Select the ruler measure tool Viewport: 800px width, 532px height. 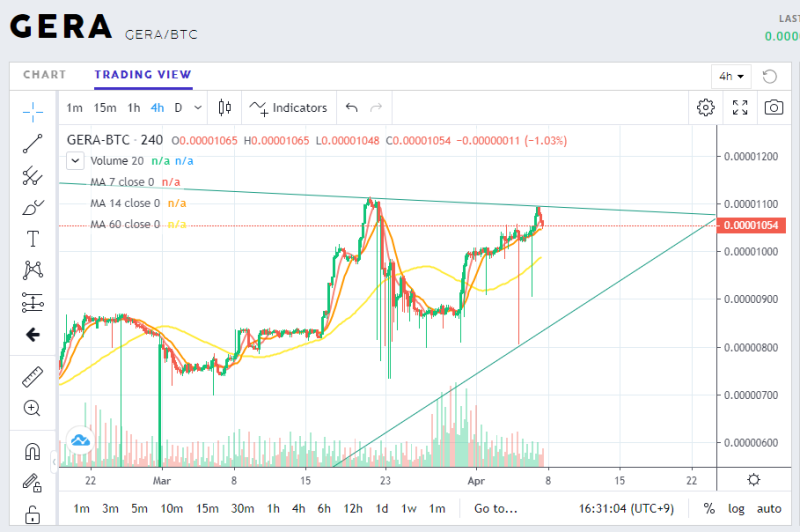(x=33, y=377)
